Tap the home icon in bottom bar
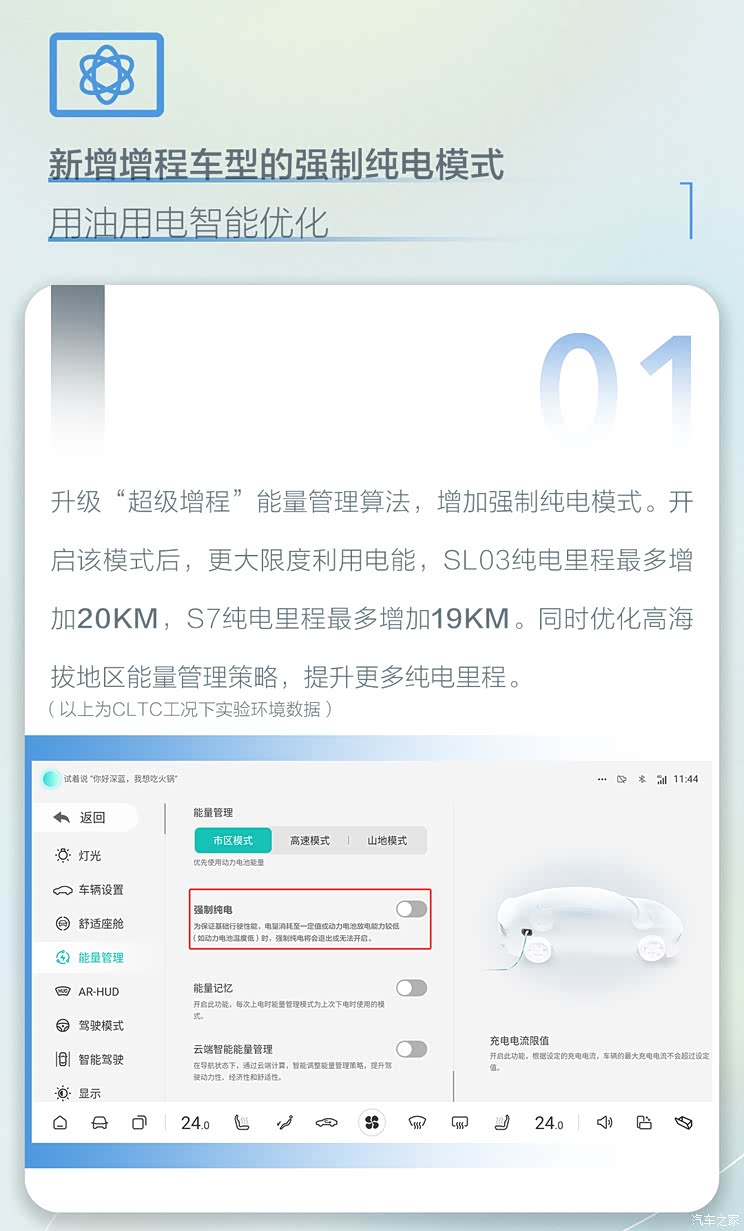Screen dimensions: 744x1231 click(60, 1123)
